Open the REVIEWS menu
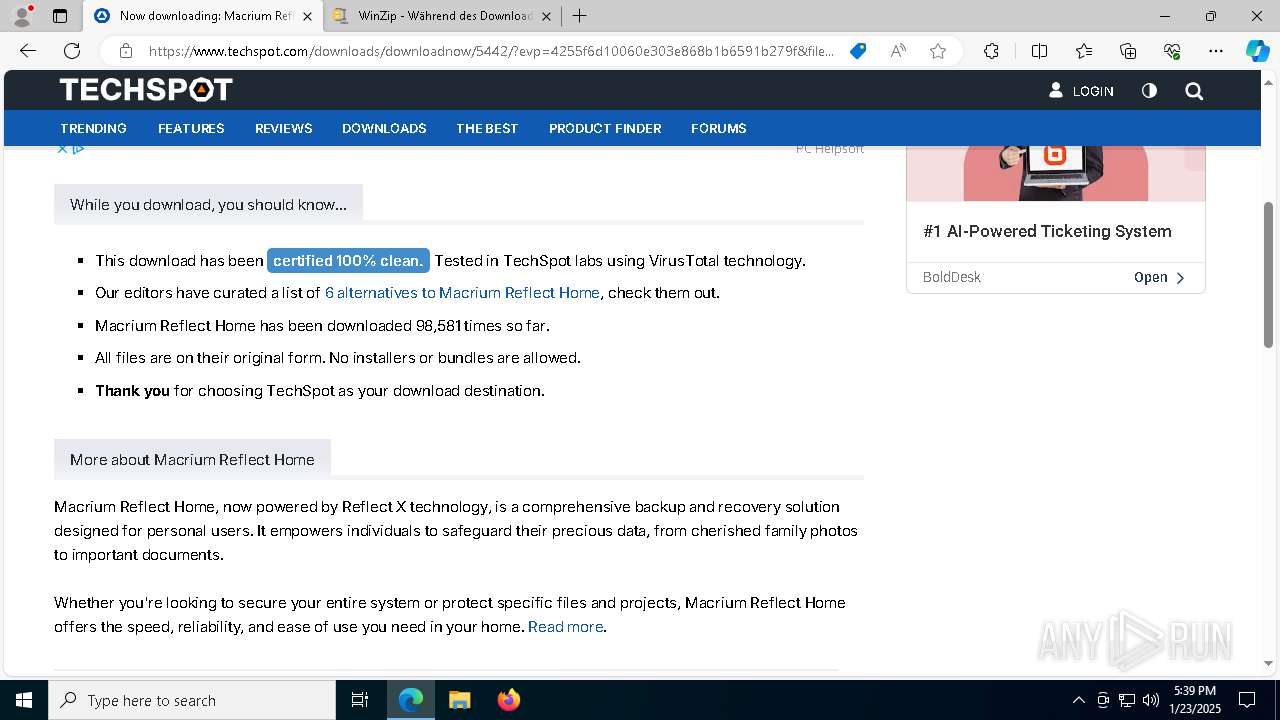The image size is (1280, 720). (x=284, y=128)
